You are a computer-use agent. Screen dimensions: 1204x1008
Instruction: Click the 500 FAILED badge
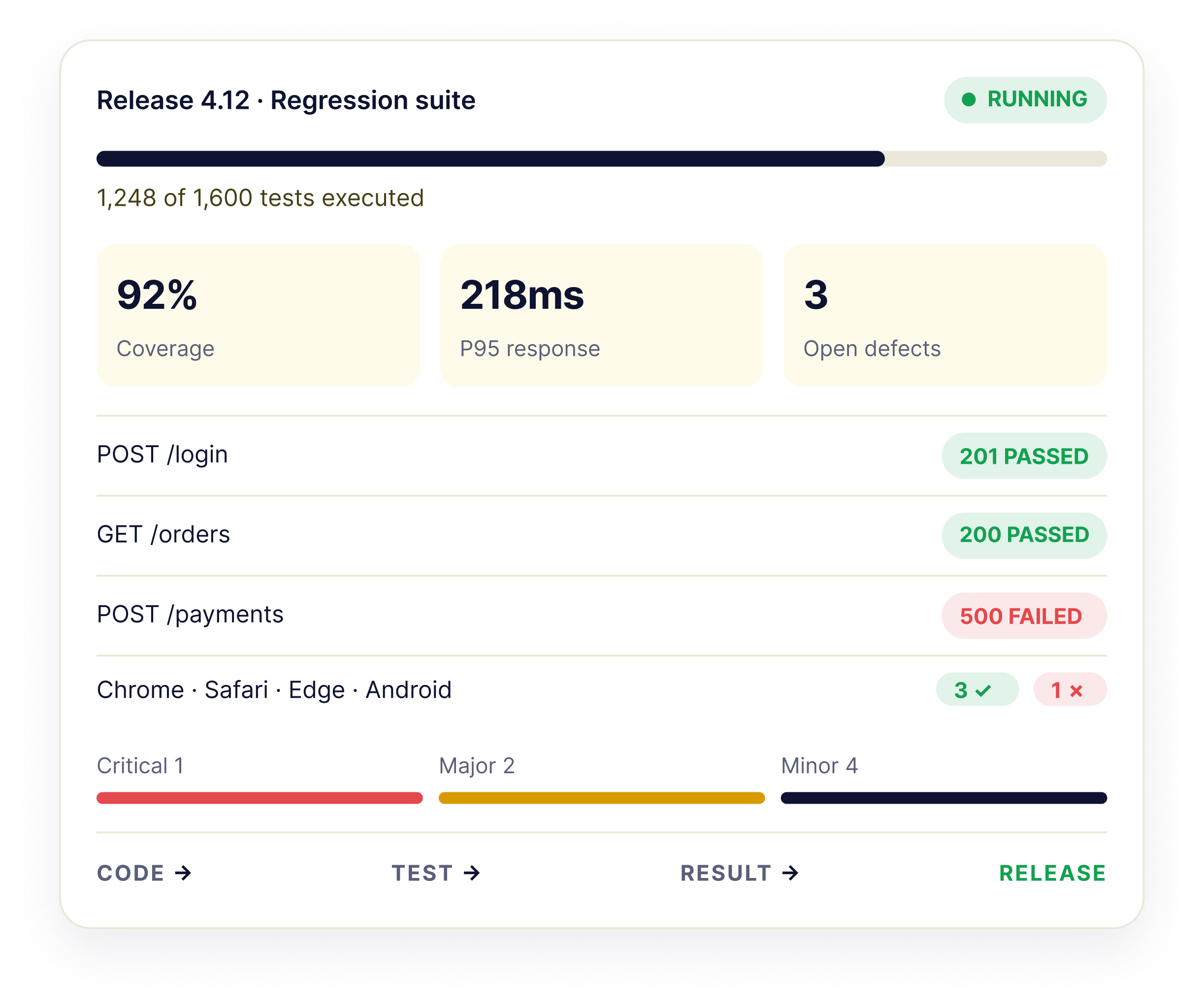(x=1024, y=616)
